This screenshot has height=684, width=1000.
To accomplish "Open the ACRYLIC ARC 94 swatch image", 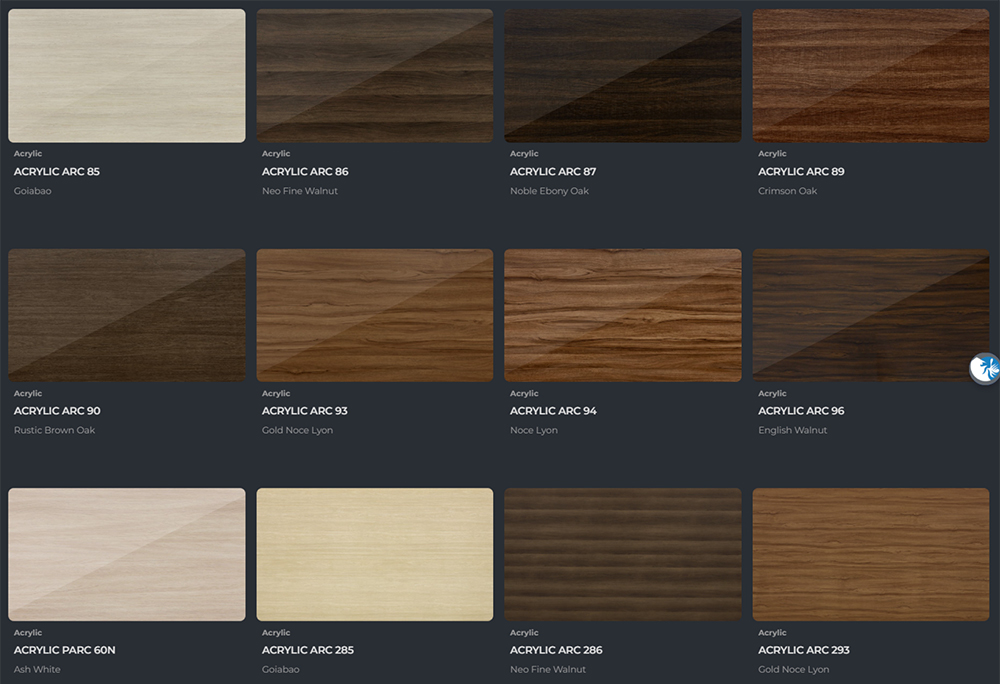I will tap(622, 316).
